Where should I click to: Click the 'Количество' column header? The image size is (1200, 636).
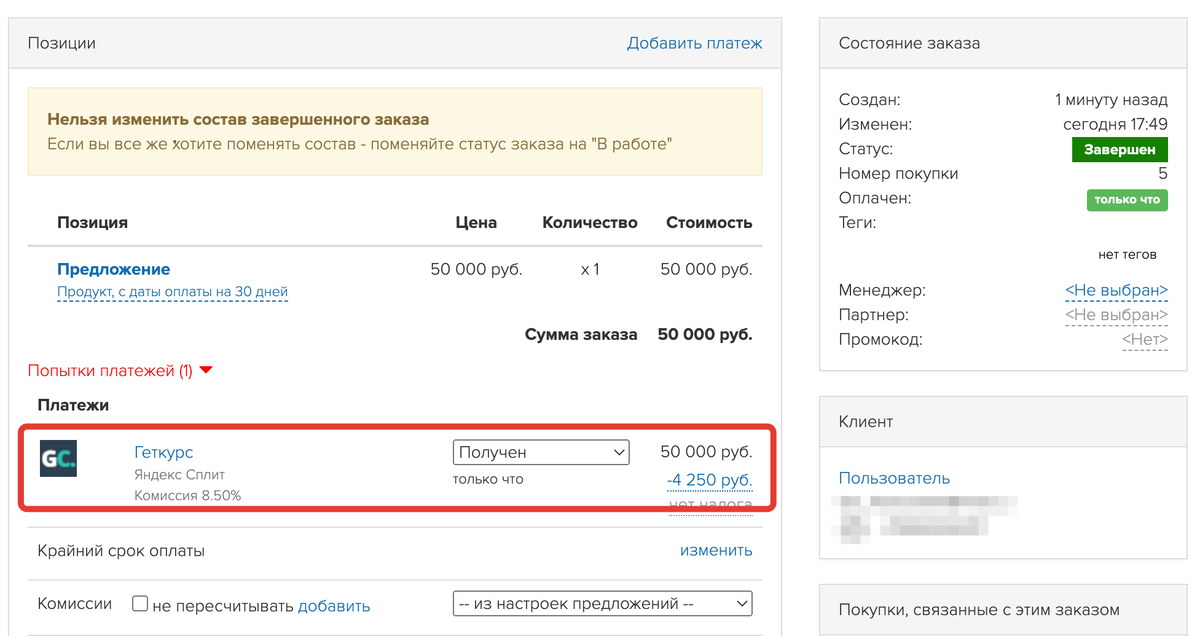(590, 222)
